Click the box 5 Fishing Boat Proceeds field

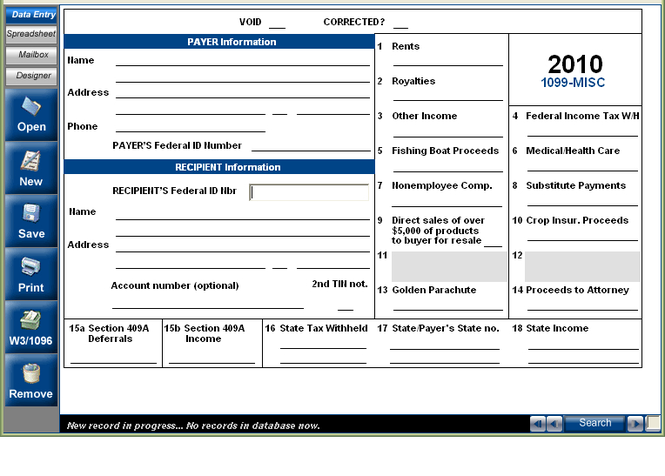(x=448, y=167)
